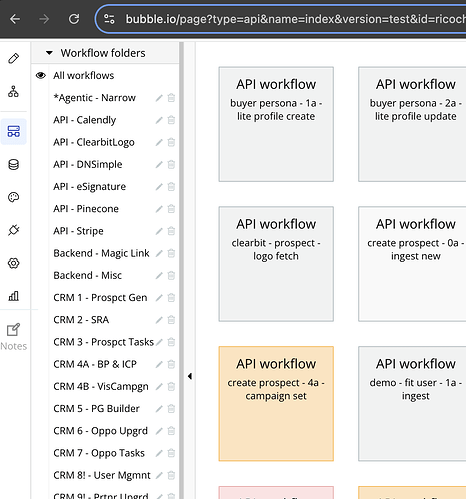Delete the *Agentic - Narrow folder
Image resolution: width=466 pixels, height=499 pixels.
click(171, 98)
